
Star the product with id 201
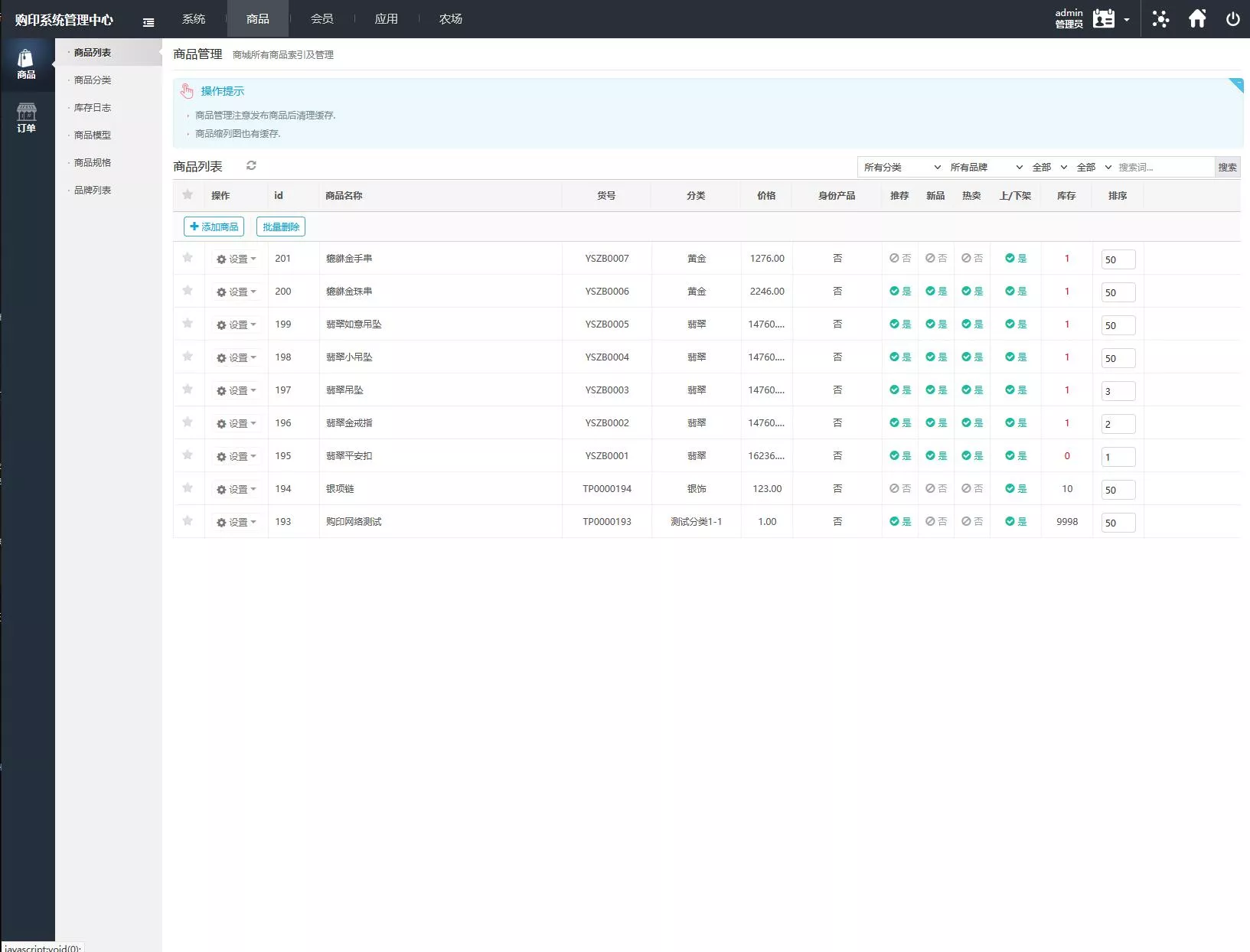188,258
